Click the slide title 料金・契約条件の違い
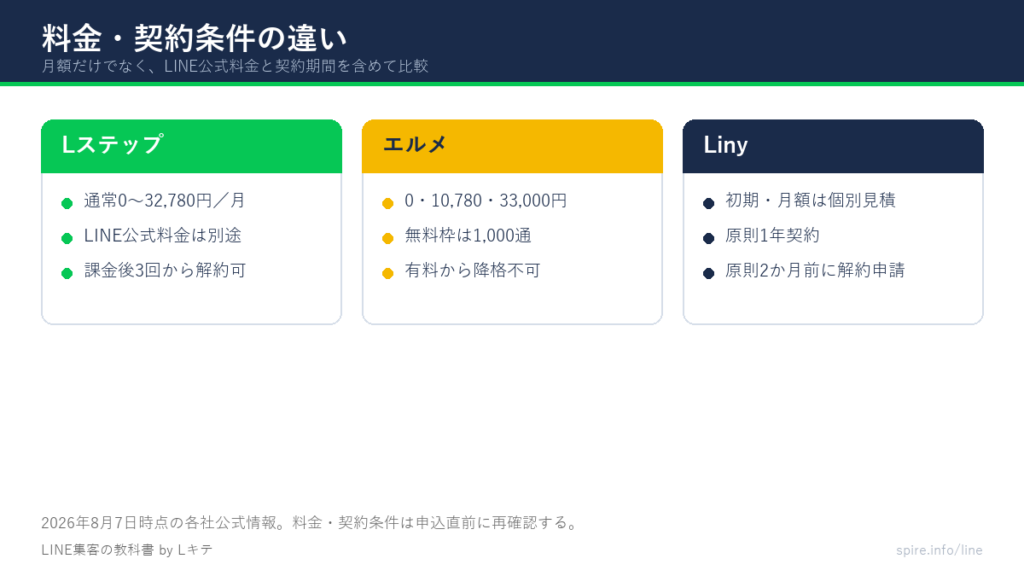The width and height of the screenshot is (1024, 576). [195, 38]
